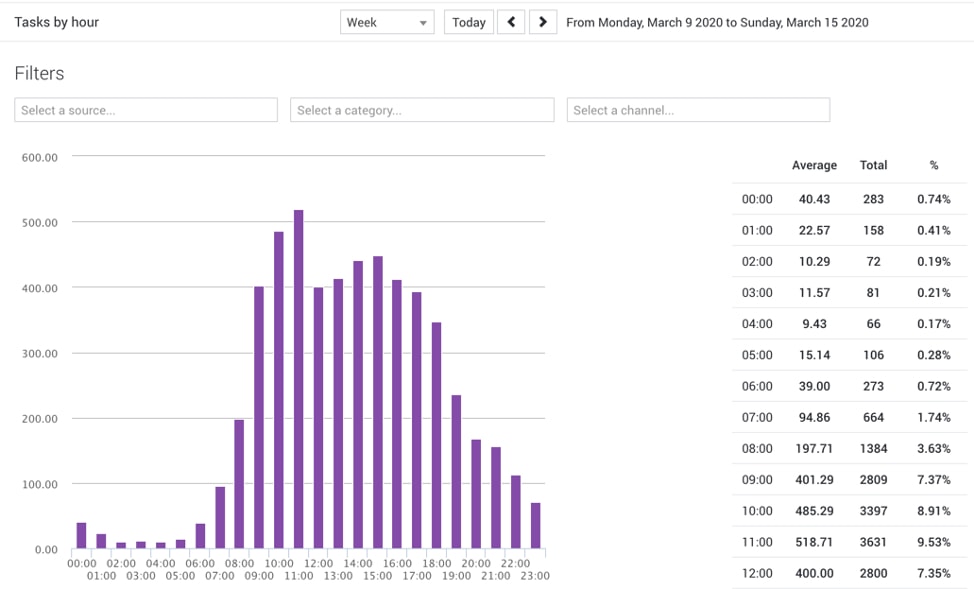Click the Average column header
This screenshot has height=589, width=974.
coord(814,165)
